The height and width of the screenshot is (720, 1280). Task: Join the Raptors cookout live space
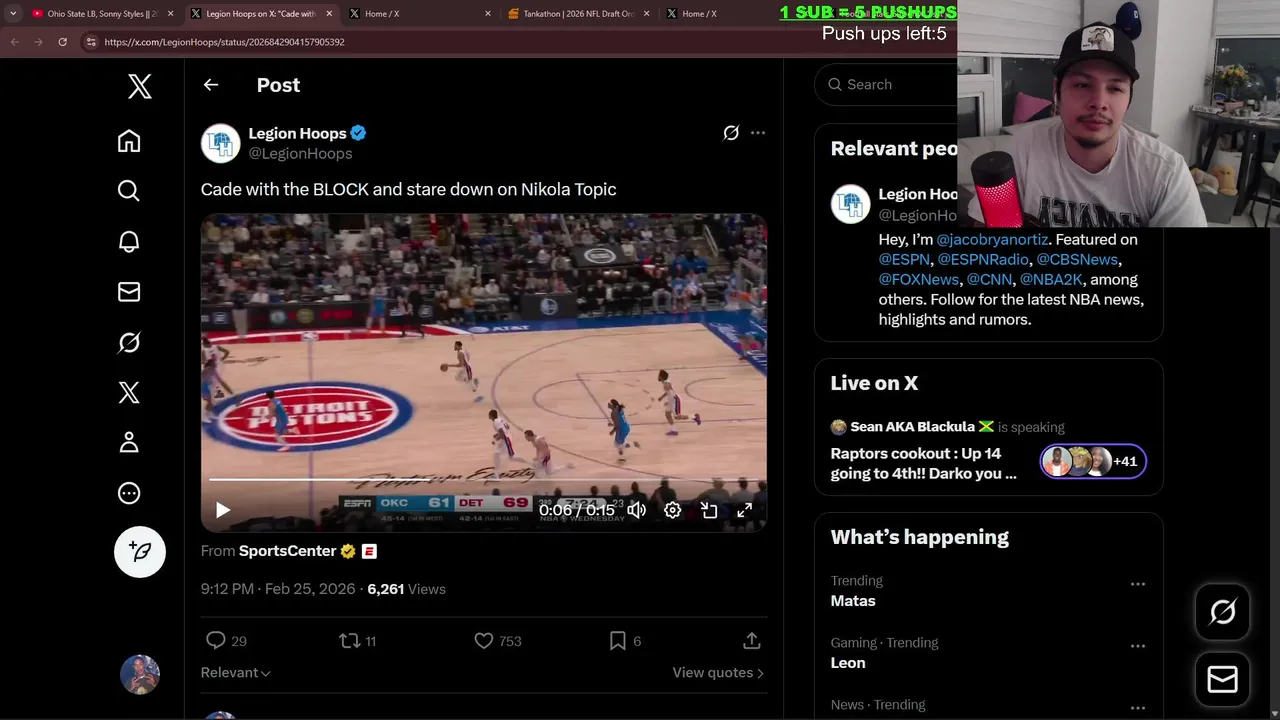pos(924,463)
